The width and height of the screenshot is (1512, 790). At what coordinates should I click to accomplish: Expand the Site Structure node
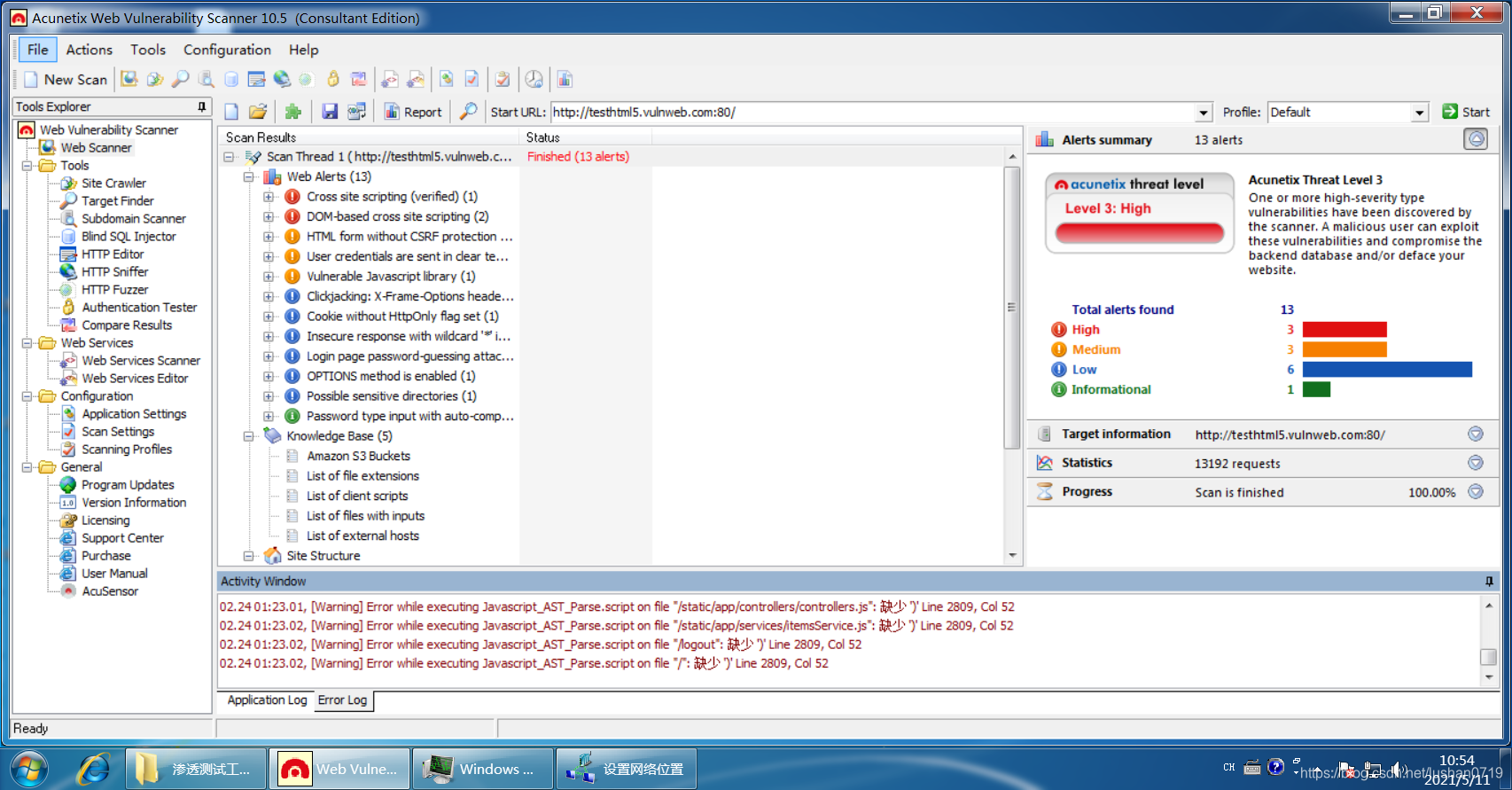point(249,556)
